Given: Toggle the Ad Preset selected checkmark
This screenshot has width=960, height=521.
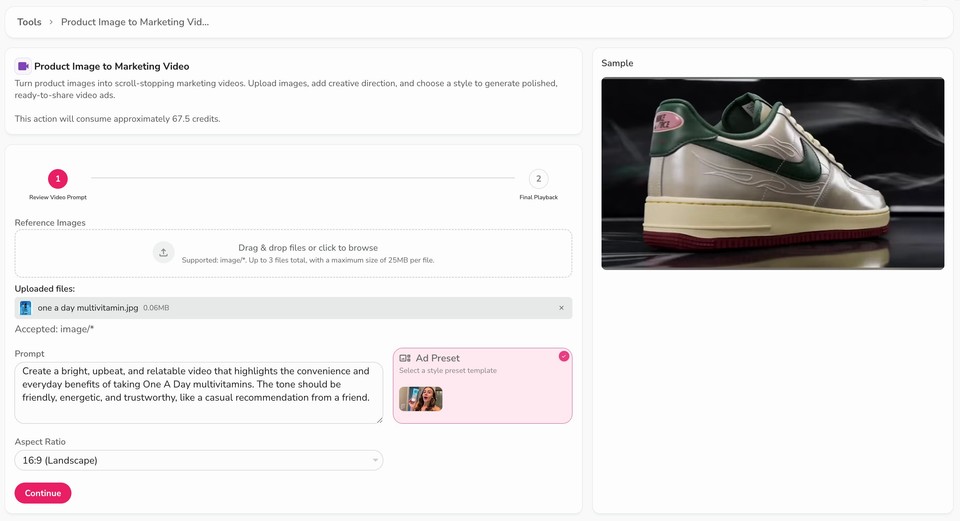Looking at the screenshot, I should pyautogui.click(x=564, y=356).
